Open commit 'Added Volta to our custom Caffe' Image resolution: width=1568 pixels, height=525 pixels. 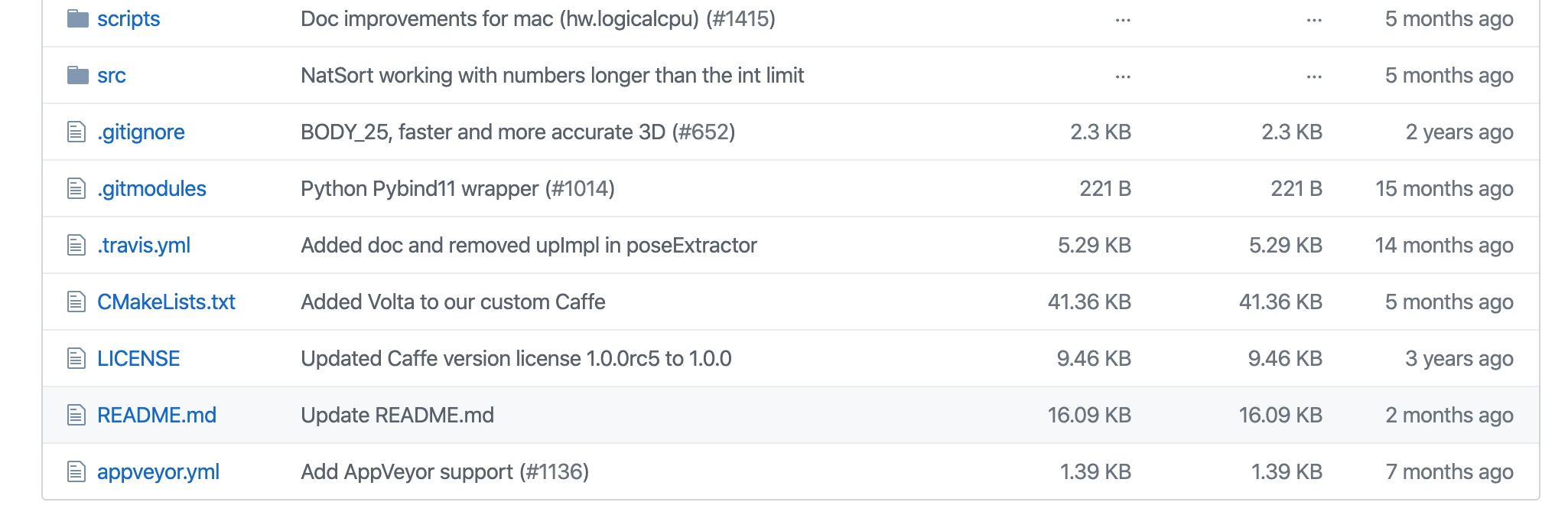tap(453, 302)
